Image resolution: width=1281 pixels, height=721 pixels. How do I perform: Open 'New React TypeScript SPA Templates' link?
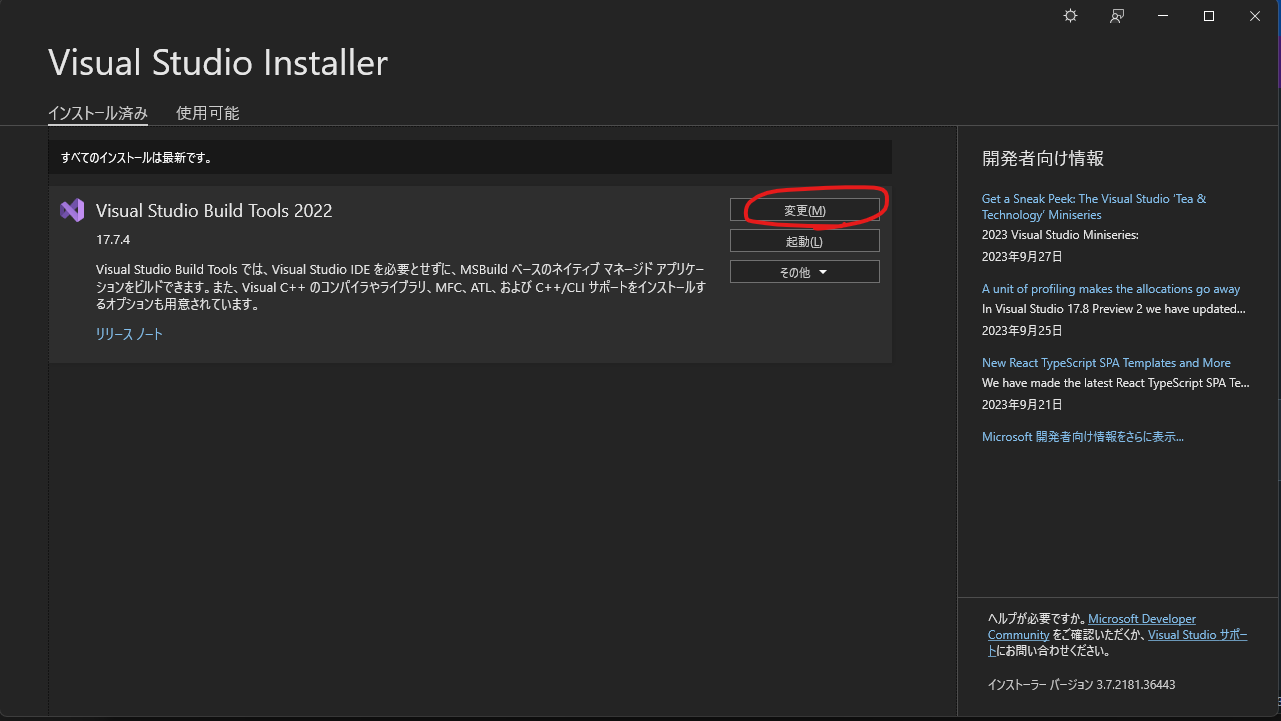[1106, 363]
